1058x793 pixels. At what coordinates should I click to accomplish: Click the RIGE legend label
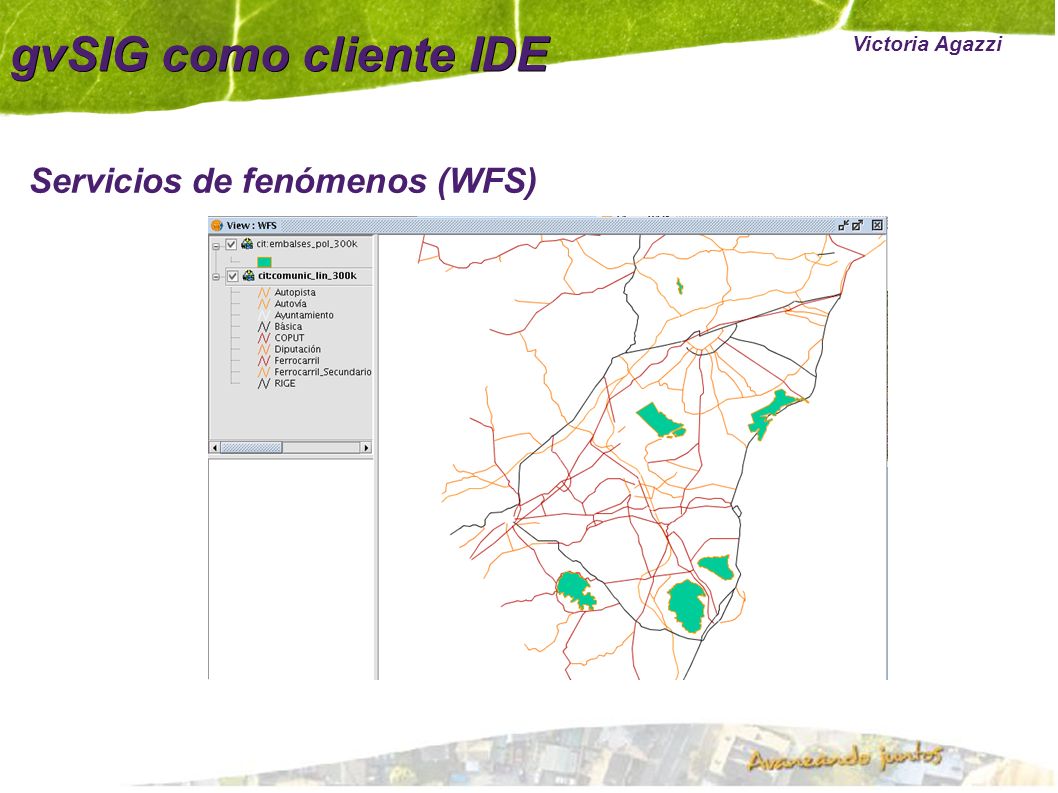coord(285,383)
